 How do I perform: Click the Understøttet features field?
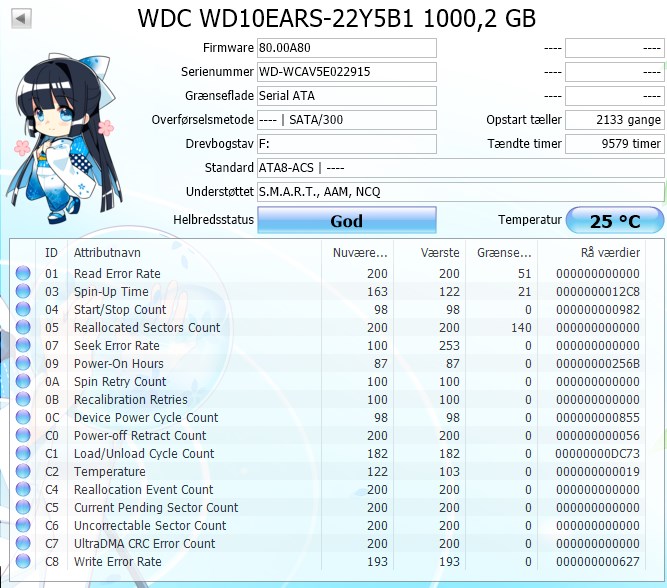pos(461,192)
